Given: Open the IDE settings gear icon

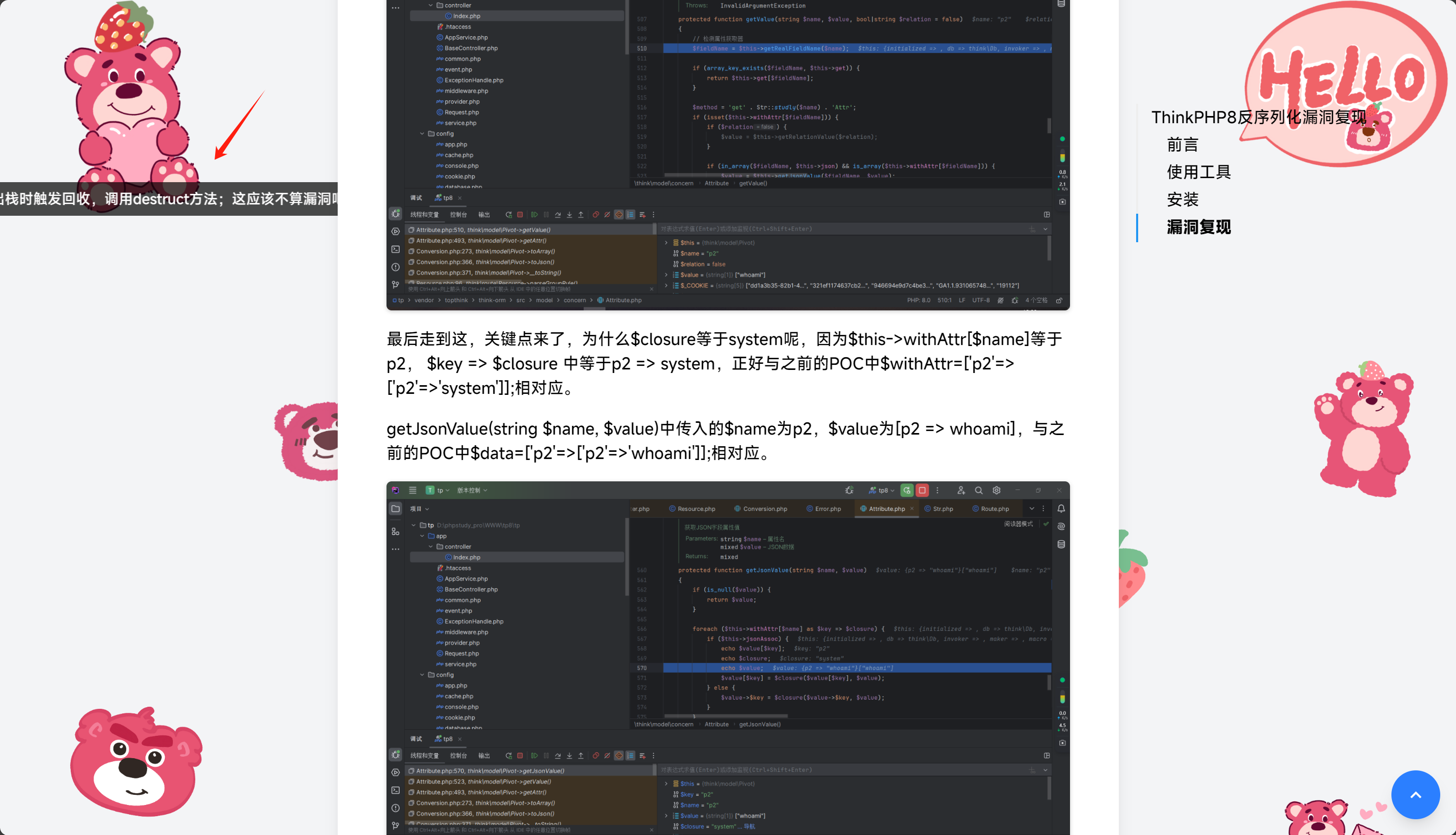Looking at the screenshot, I should (996, 491).
